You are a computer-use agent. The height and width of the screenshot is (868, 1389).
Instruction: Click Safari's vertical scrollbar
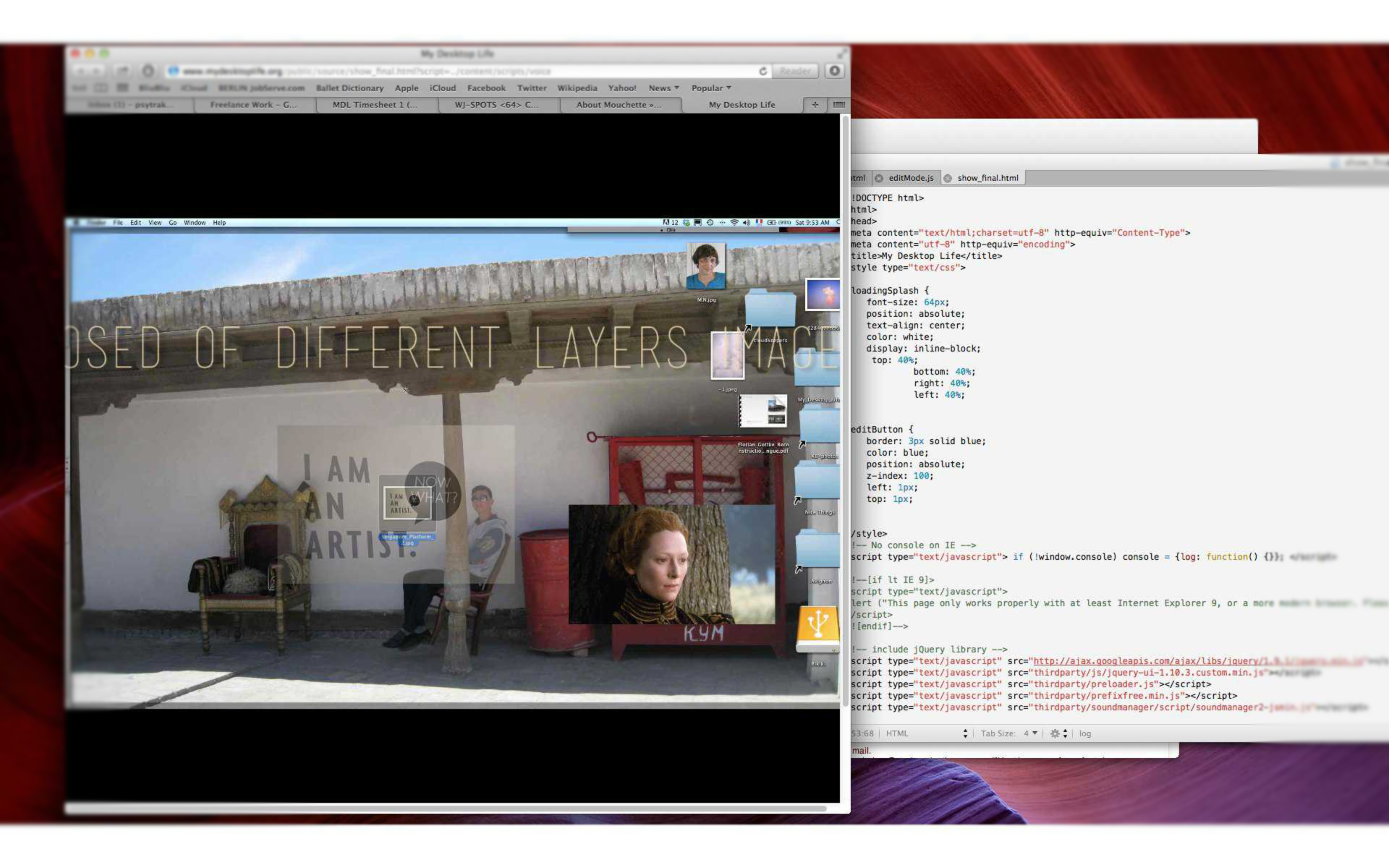click(x=844, y=412)
